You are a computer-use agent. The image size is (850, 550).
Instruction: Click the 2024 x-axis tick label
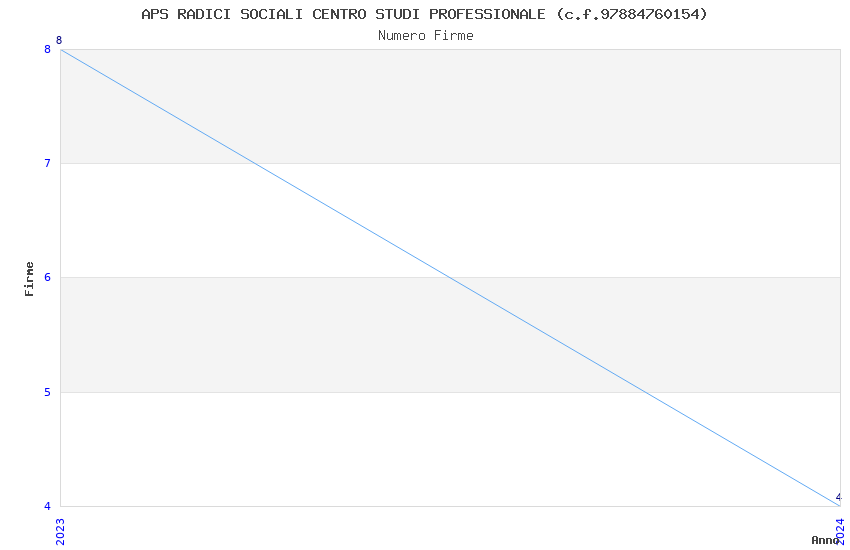pos(840,527)
